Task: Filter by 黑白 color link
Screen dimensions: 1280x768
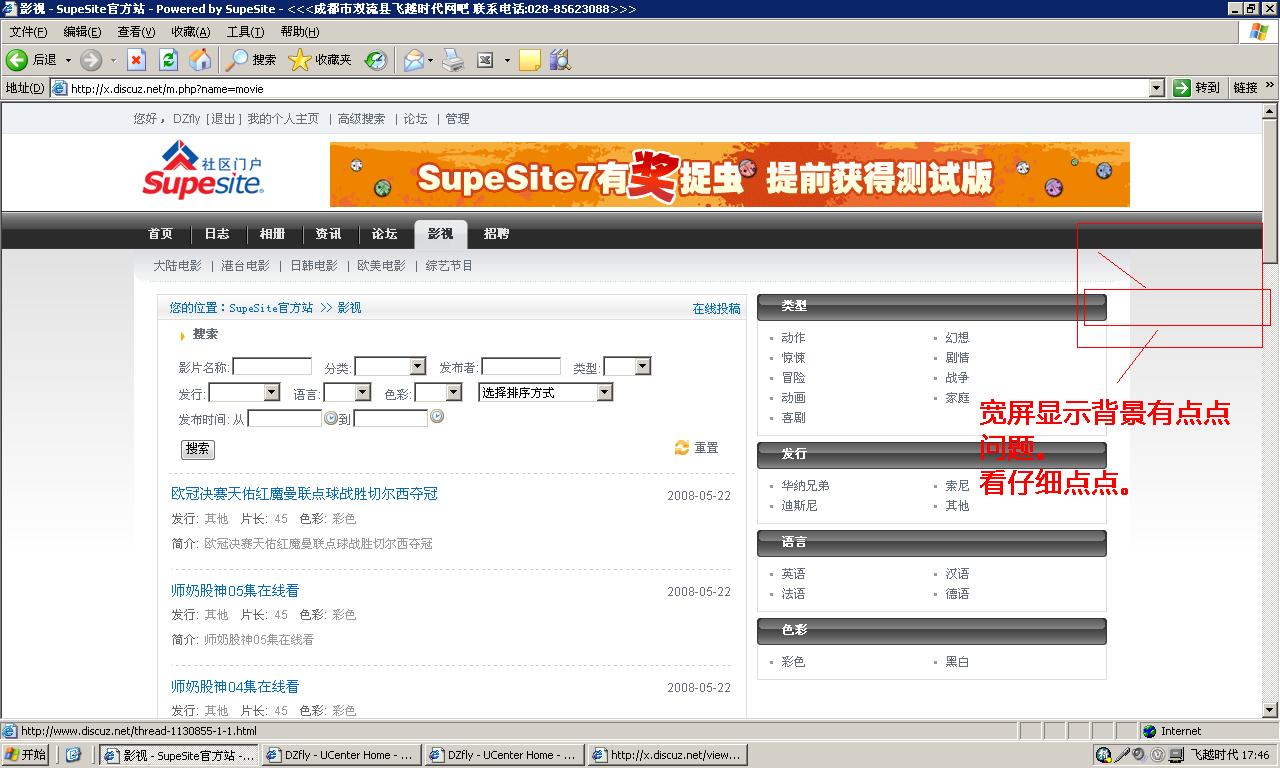Action: pyautogui.click(x=957, y=662)
